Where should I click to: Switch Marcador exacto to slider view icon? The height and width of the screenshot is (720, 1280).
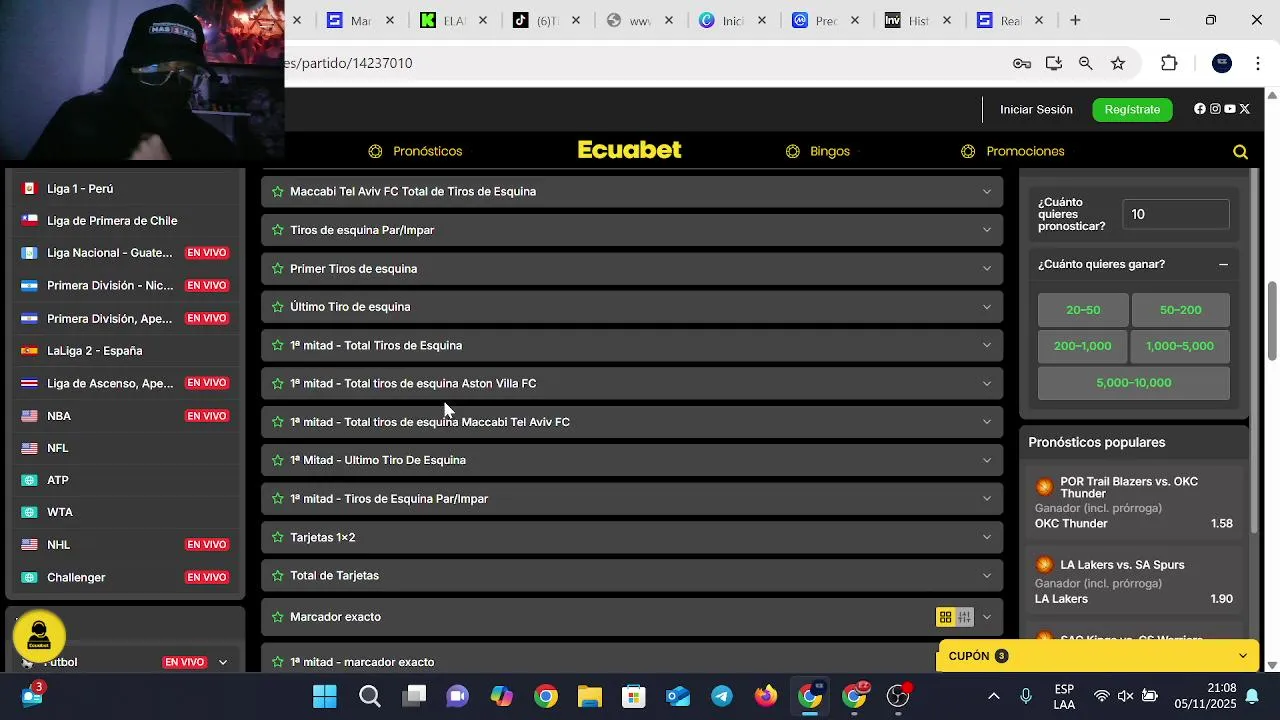[x=964, y=617]
